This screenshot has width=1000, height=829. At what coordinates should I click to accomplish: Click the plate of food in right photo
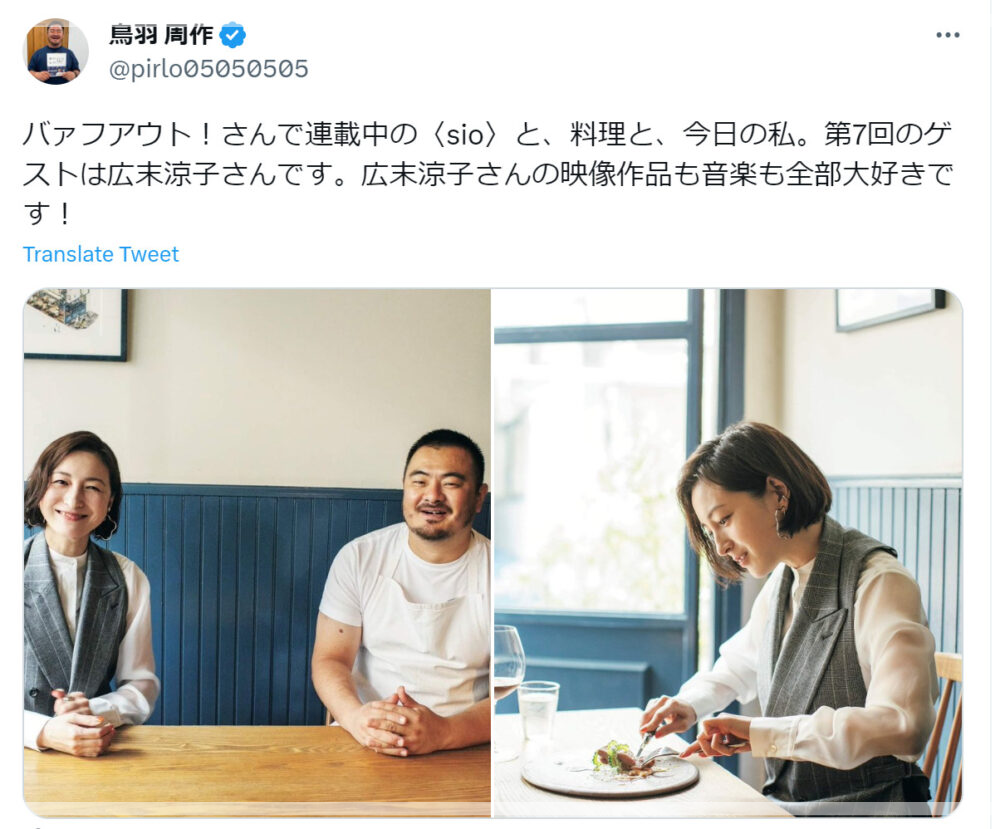tap(610, 772)
